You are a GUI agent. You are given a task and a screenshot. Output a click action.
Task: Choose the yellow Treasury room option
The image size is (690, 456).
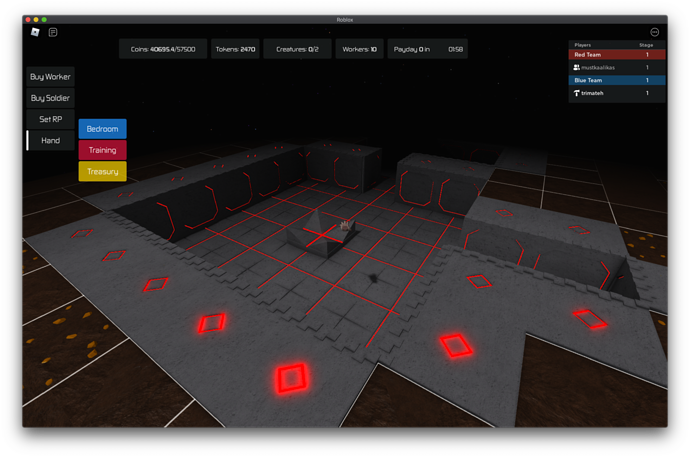[x=103, y=171]
